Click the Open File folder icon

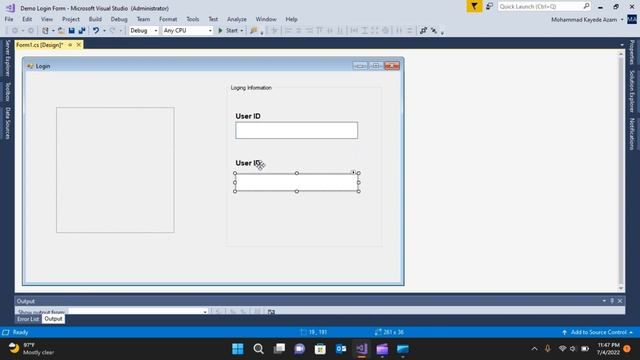click(x=61, y=31)
